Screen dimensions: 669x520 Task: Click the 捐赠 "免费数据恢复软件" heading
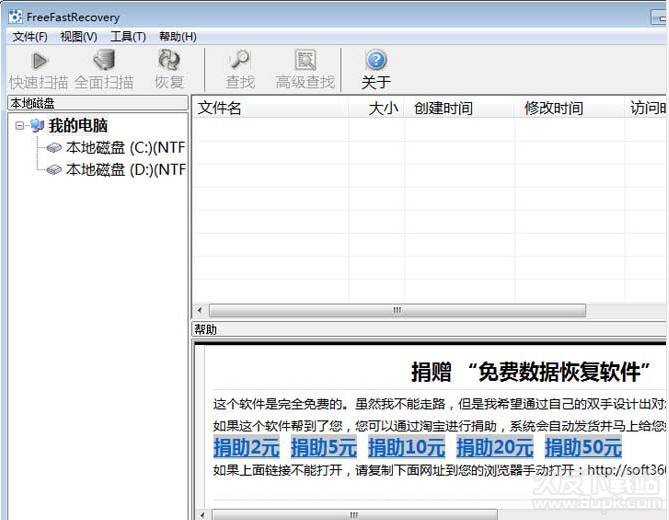click(530, 372)
